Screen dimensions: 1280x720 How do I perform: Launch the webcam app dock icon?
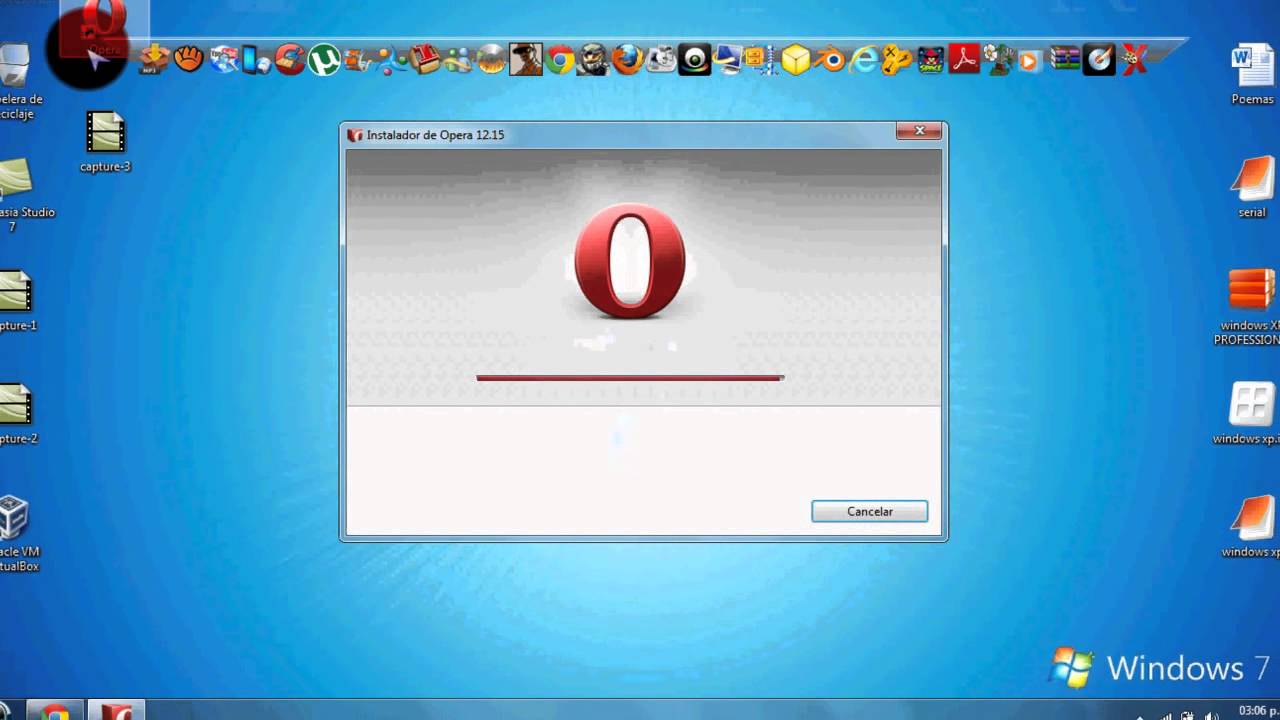695,60
